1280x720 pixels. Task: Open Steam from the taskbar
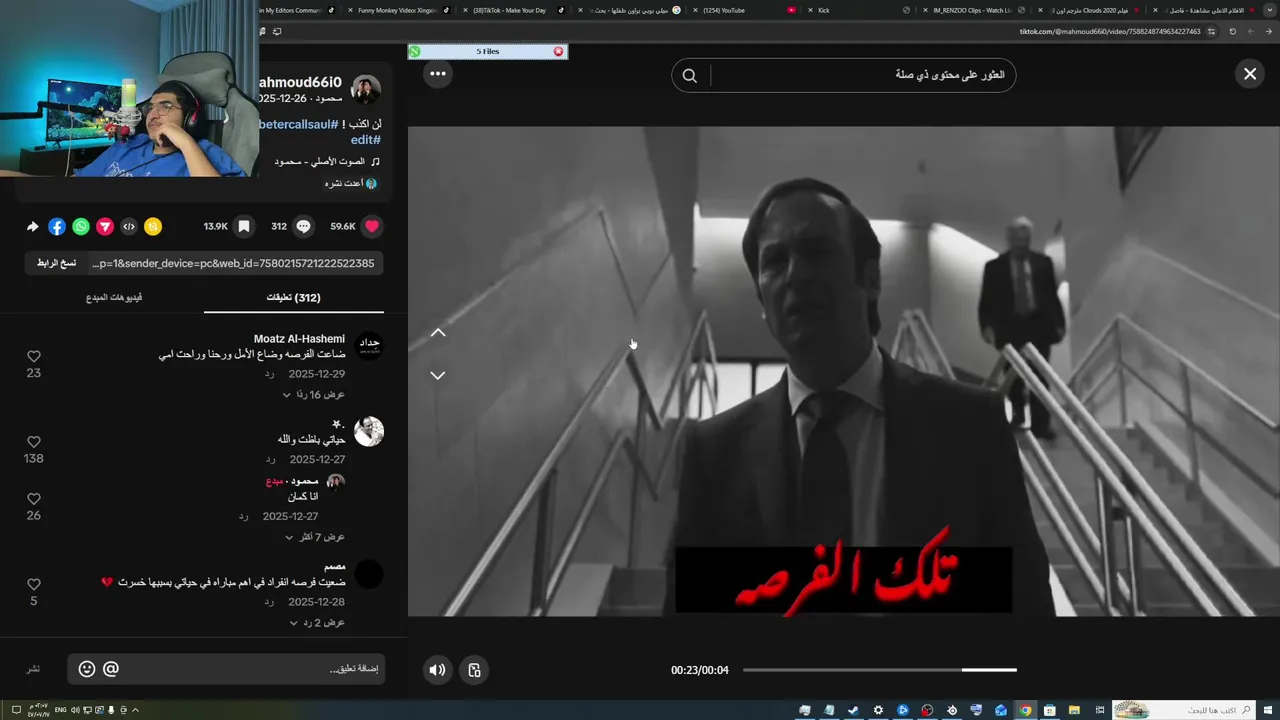click(x=853, y=710)
